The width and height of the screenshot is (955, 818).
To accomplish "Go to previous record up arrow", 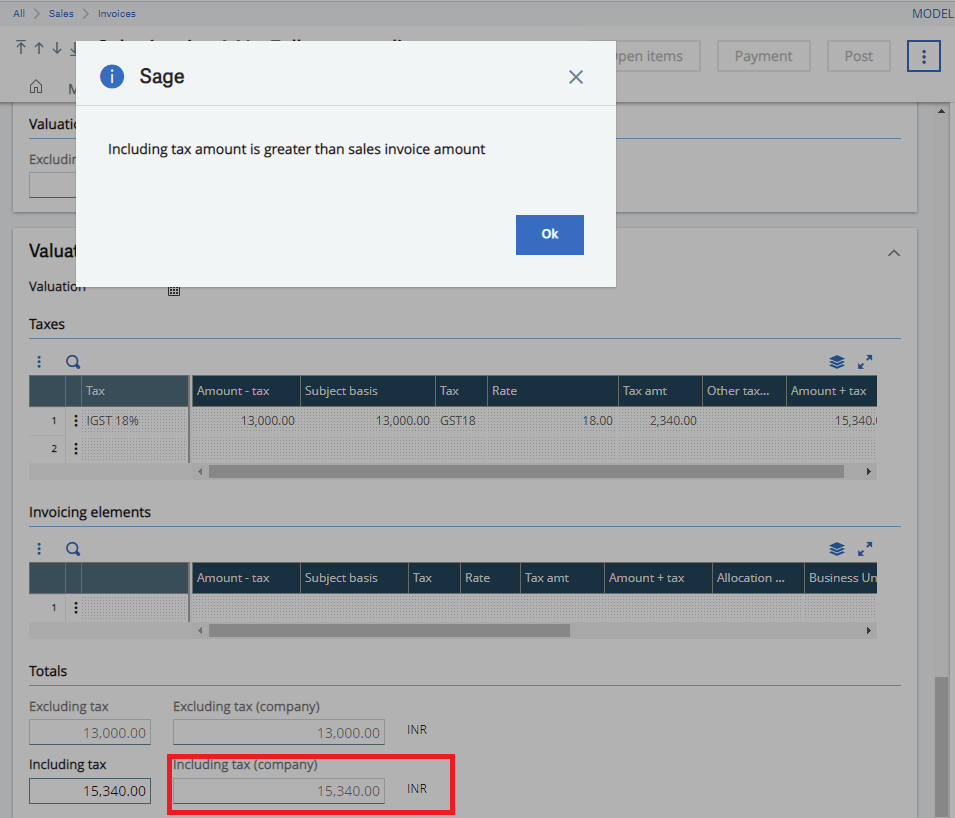I will point(39,48).
